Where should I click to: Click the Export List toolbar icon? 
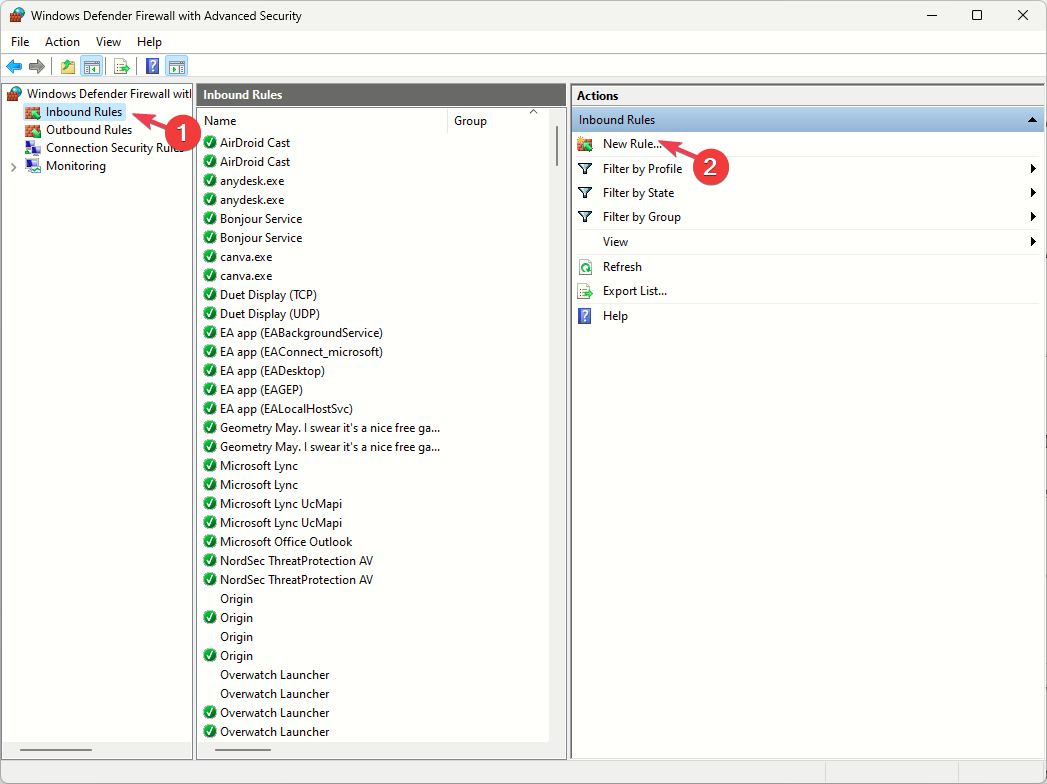(122, 66)
